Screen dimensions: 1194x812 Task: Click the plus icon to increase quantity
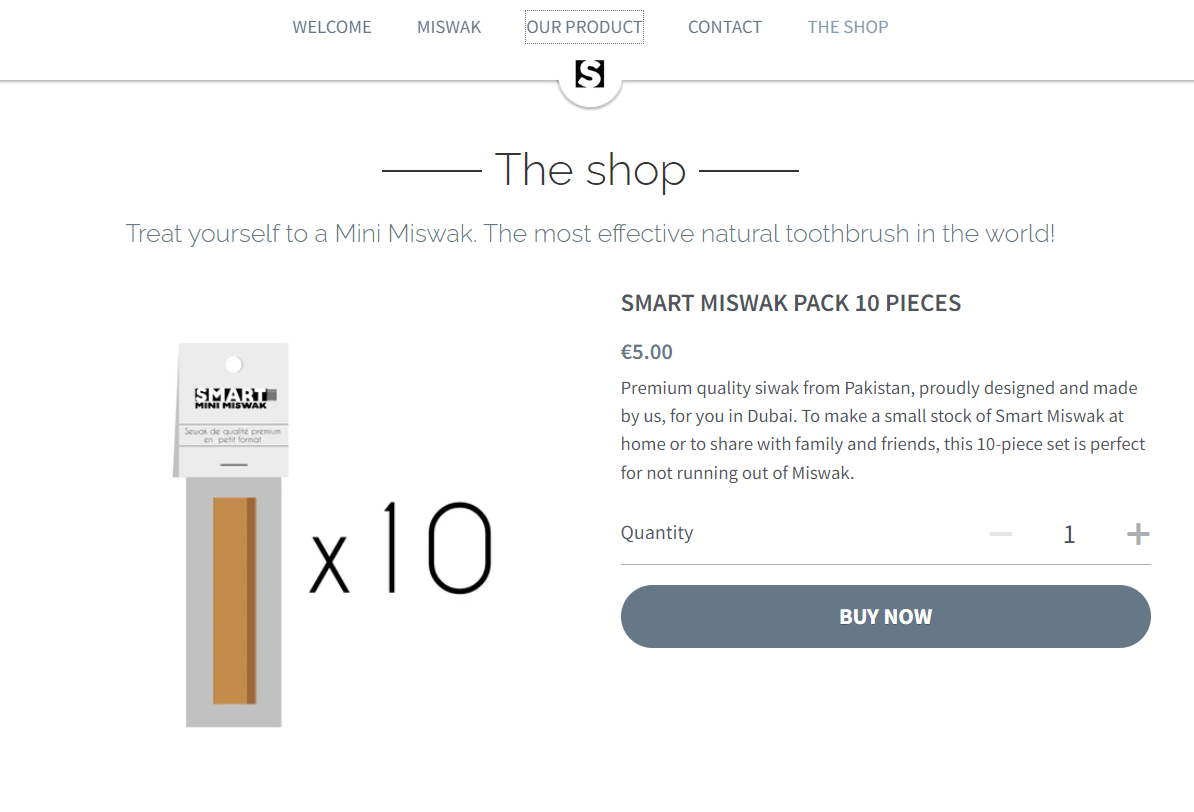click(1137, 533)
